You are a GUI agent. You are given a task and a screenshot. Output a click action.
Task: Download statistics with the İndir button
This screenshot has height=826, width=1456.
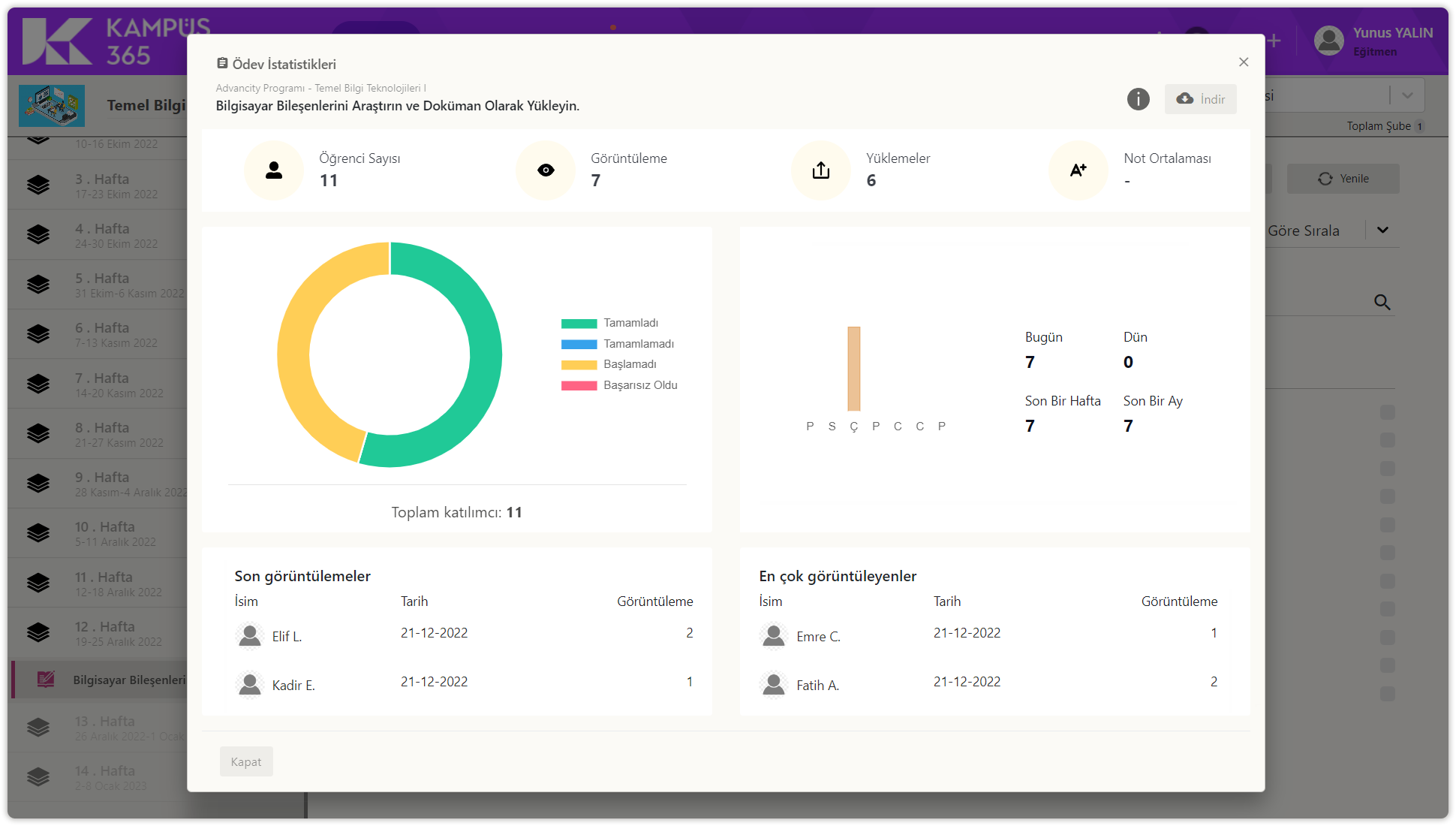pyautogui.click(x=1201, y=99)
